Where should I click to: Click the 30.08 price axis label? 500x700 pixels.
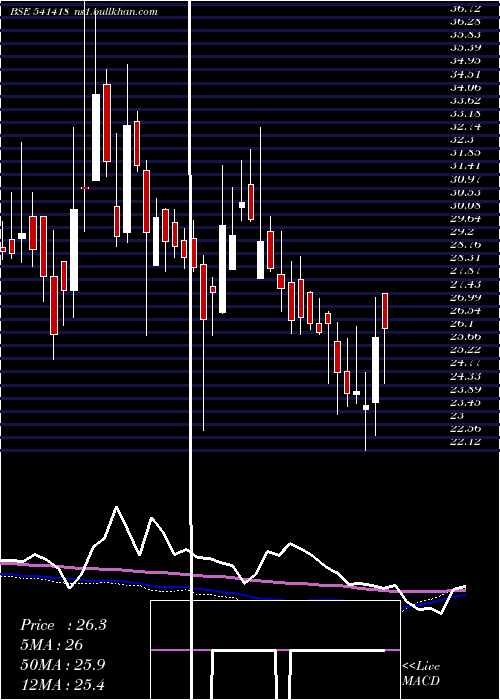tap(466, 205)
